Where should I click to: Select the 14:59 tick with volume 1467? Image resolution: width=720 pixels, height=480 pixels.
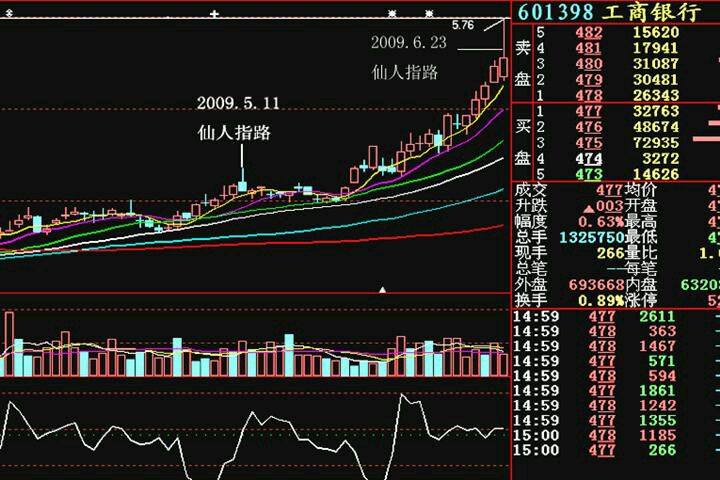pyautogui.click(x=616, y=346)
